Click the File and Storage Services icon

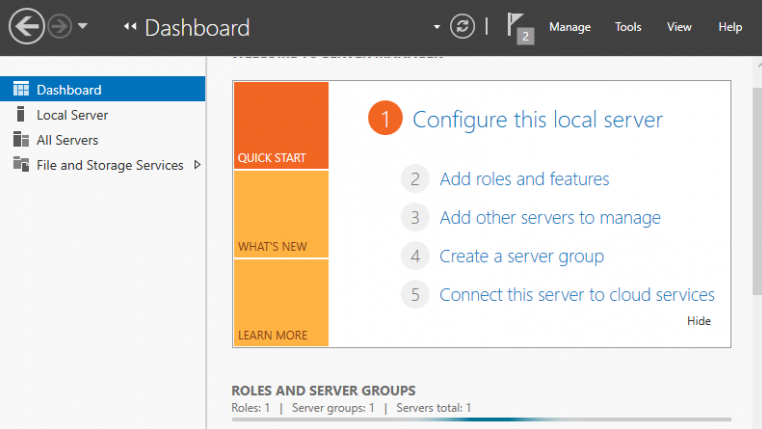pos(21,165)
